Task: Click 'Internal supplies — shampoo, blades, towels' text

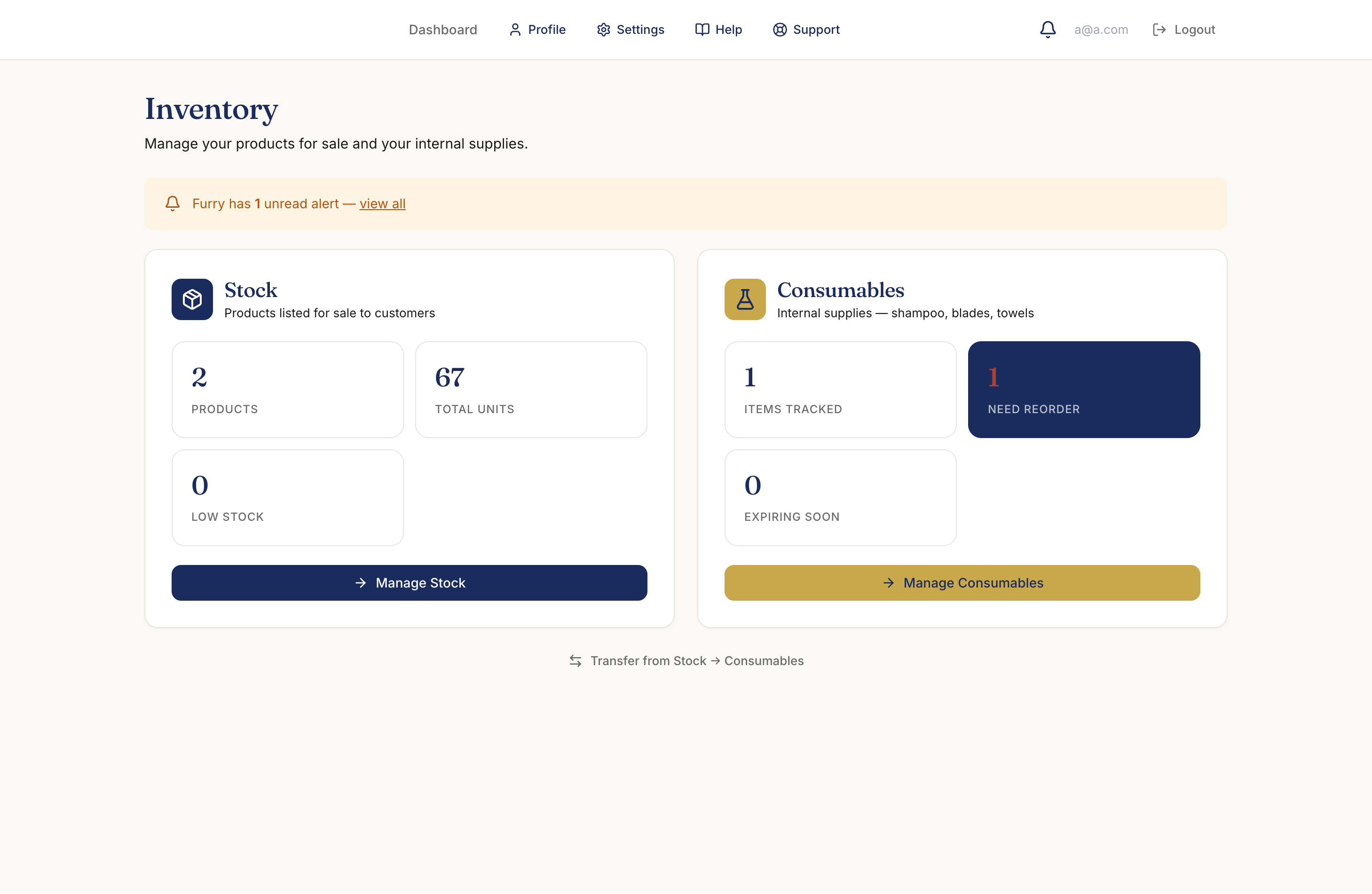Action: point(905,313)
